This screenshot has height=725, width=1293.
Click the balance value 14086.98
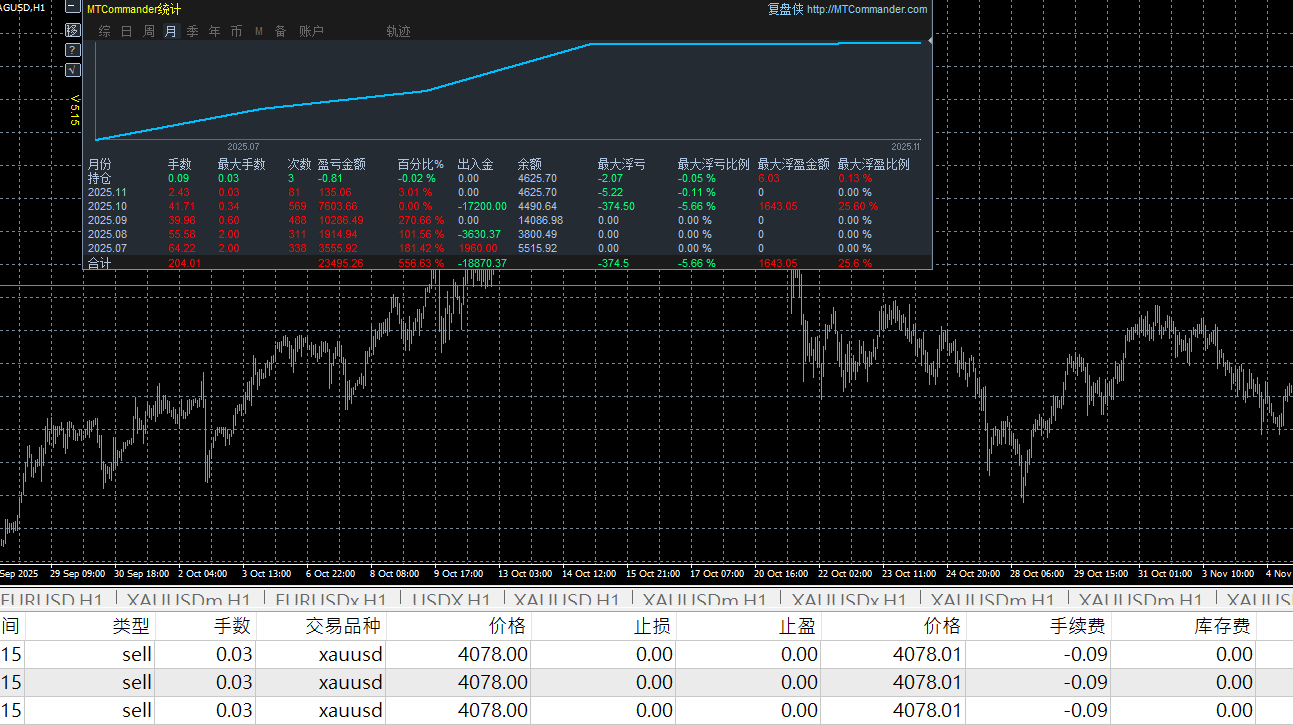(x=540, y=220)
